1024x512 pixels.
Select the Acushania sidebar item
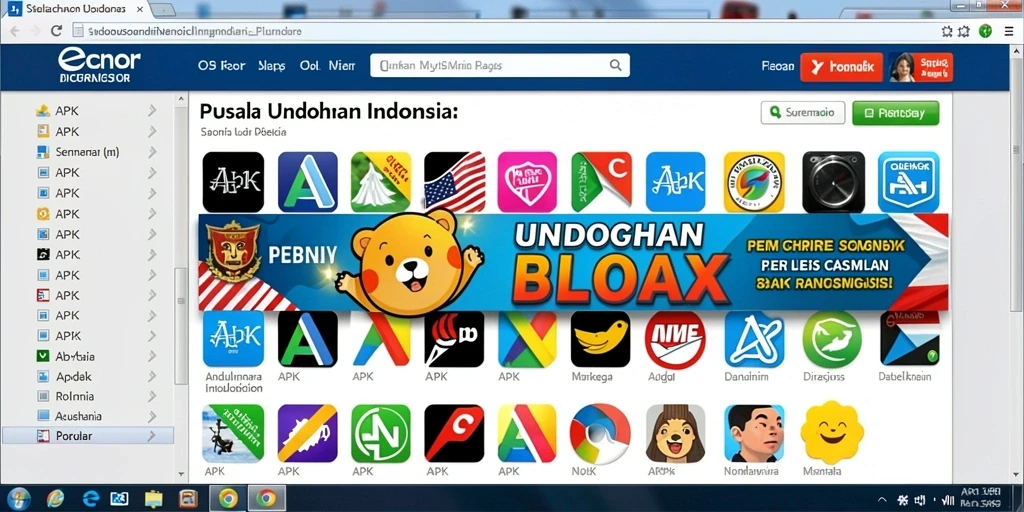coord(88,416)
